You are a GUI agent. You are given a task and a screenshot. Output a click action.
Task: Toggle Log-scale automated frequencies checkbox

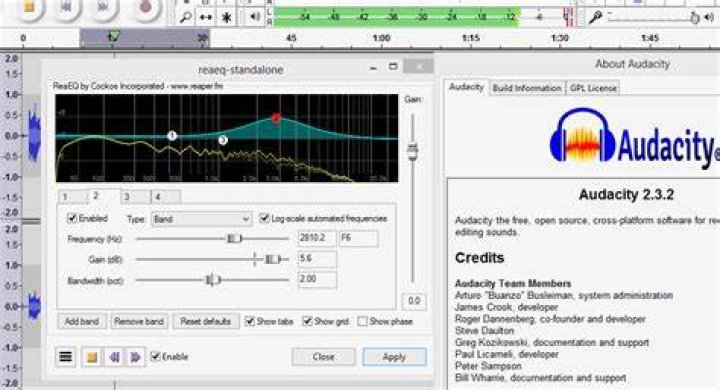click(x=264, y=218)
